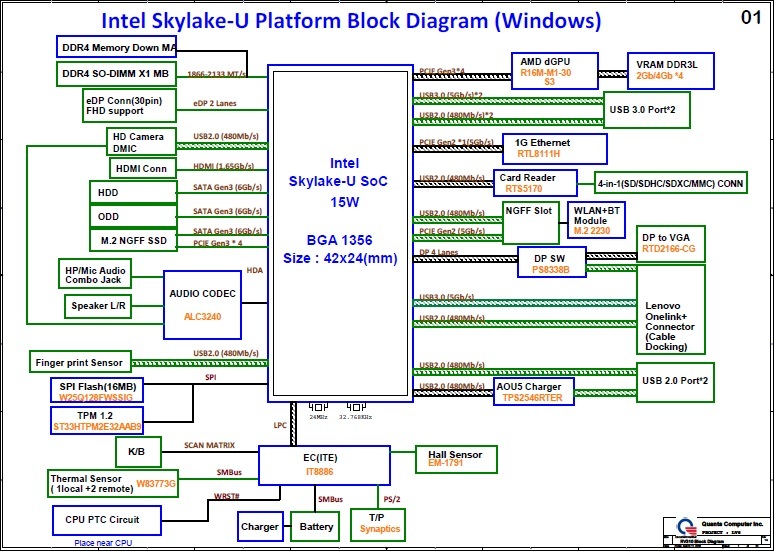Select the "Lenovo Onelink+ Connector" block
Screen dimensions: 774x552
pos(671,309)
